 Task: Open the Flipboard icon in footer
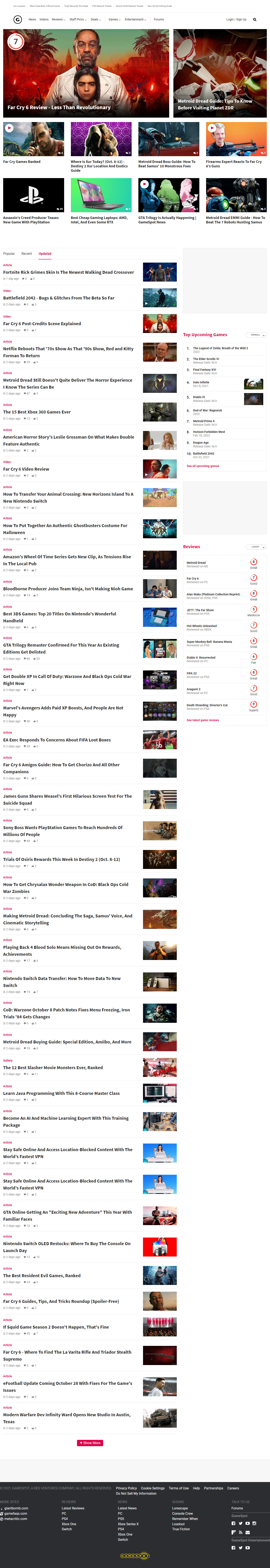(x=234, y=1532)
